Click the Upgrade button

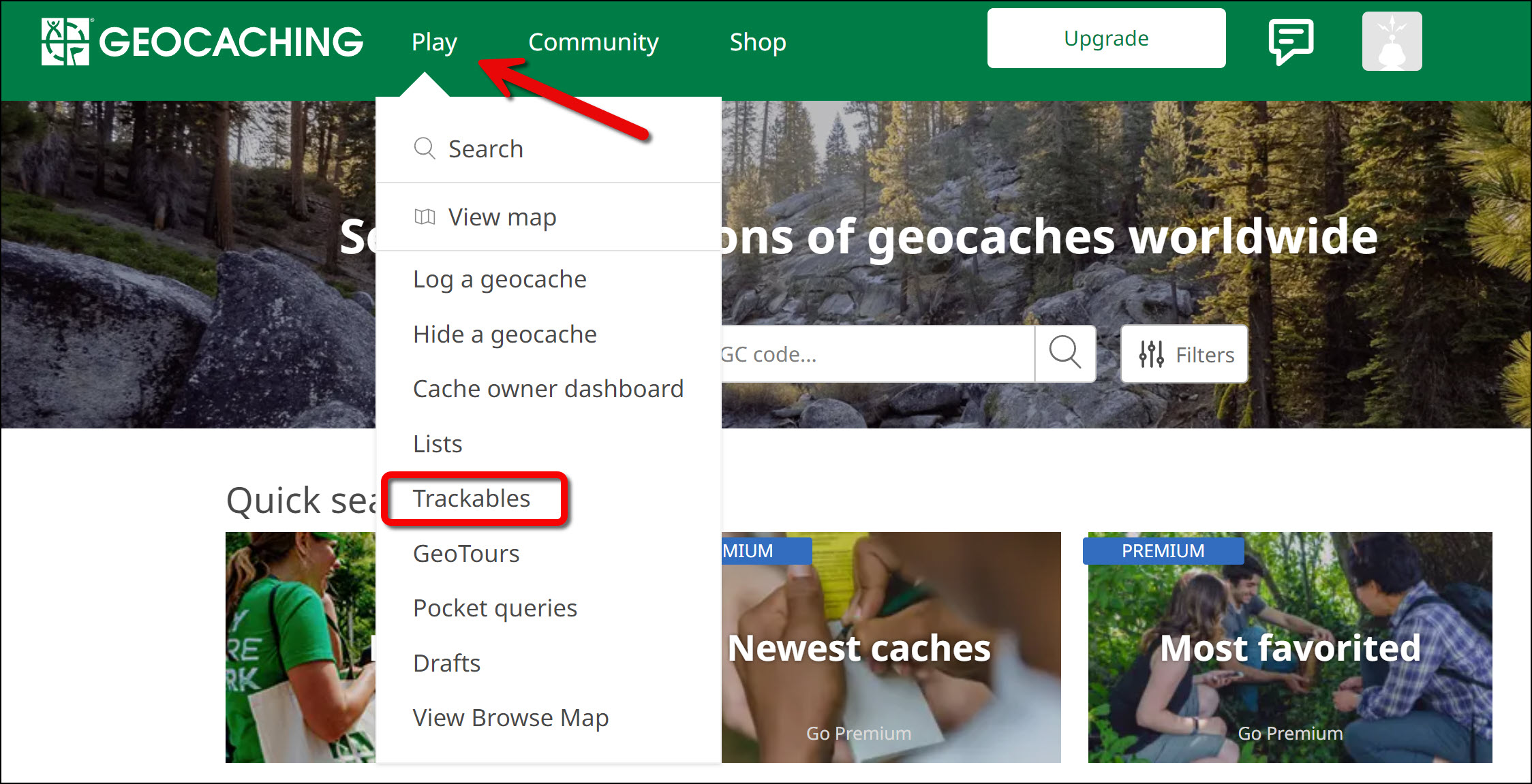(1106, 39)
